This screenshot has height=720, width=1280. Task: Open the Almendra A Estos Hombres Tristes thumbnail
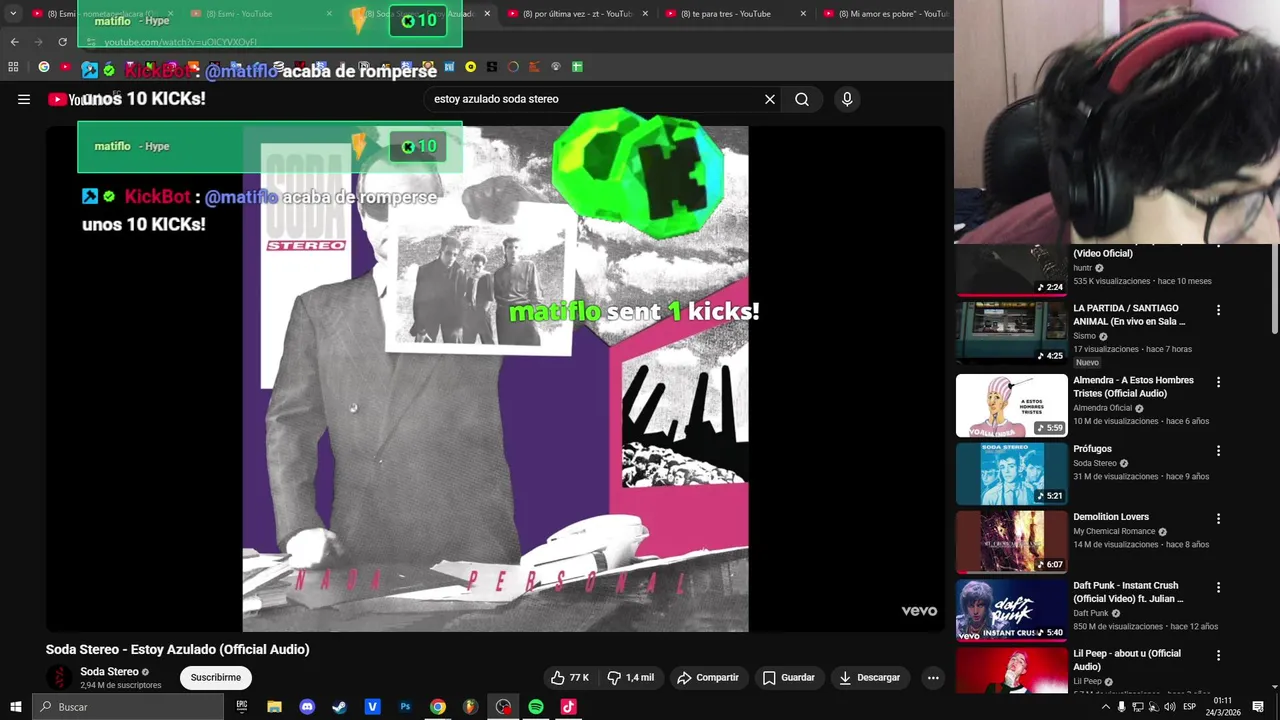click(1011, 406)
